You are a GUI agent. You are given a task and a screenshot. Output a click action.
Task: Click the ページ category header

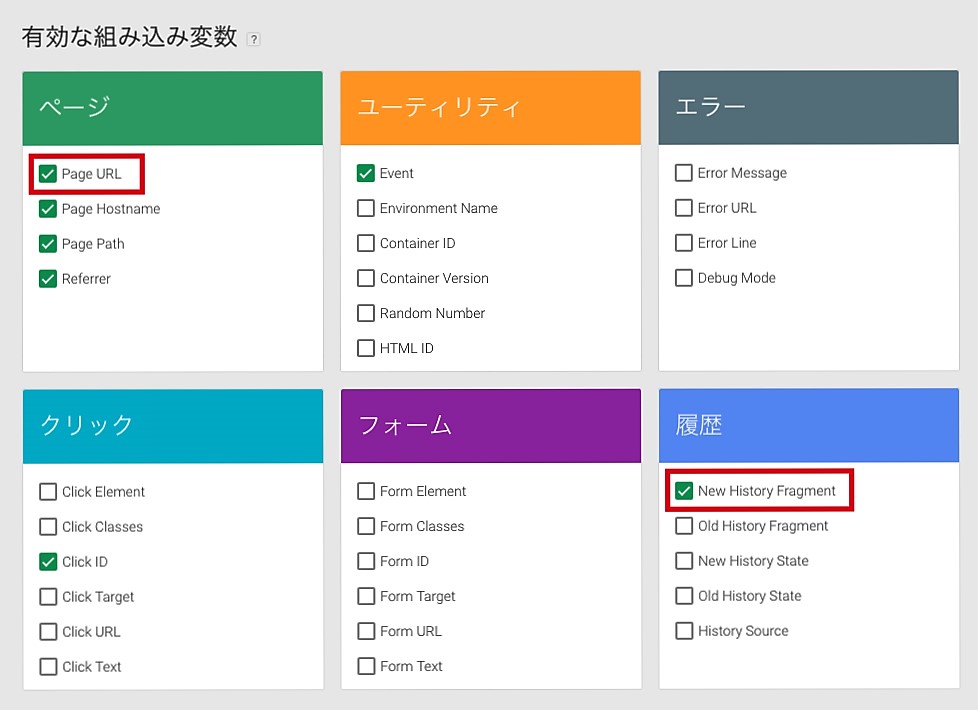[173, 108]
